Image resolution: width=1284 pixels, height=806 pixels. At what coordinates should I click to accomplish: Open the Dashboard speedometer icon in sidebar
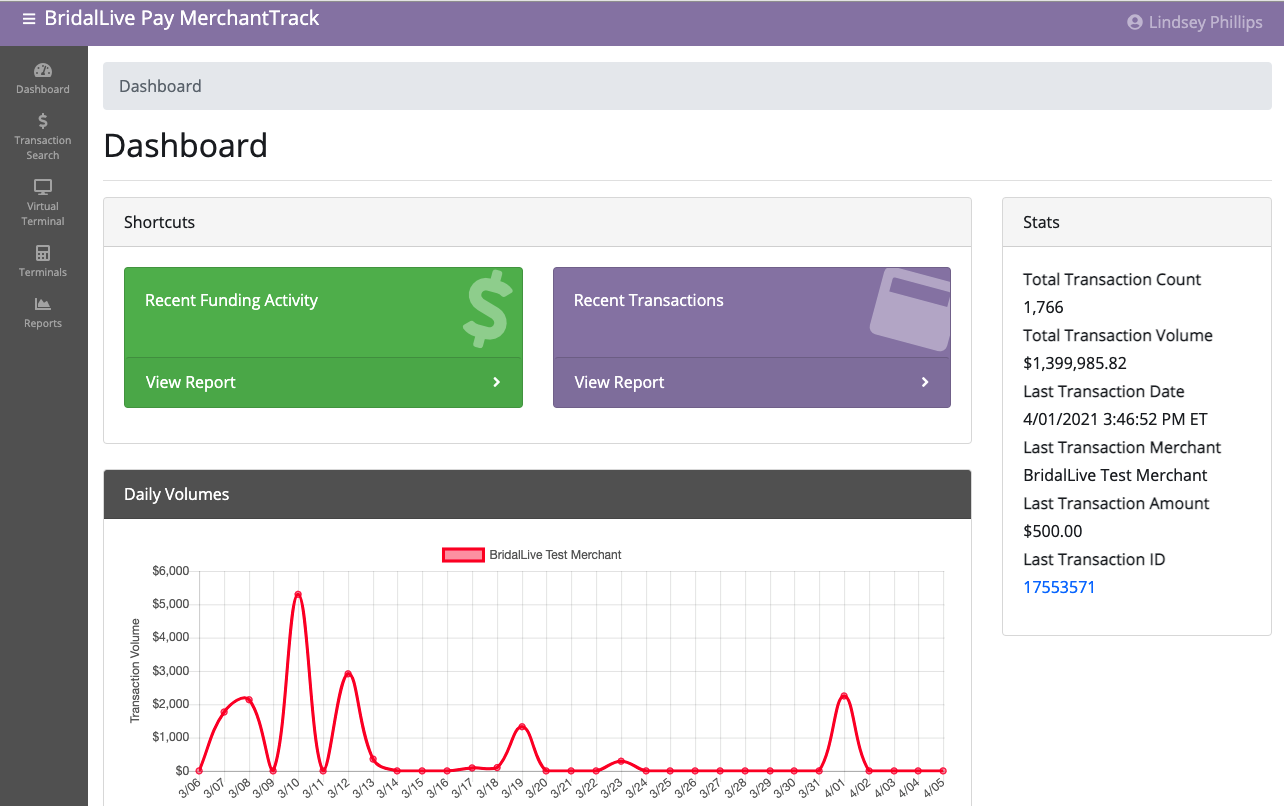click(x=42, y=70)
